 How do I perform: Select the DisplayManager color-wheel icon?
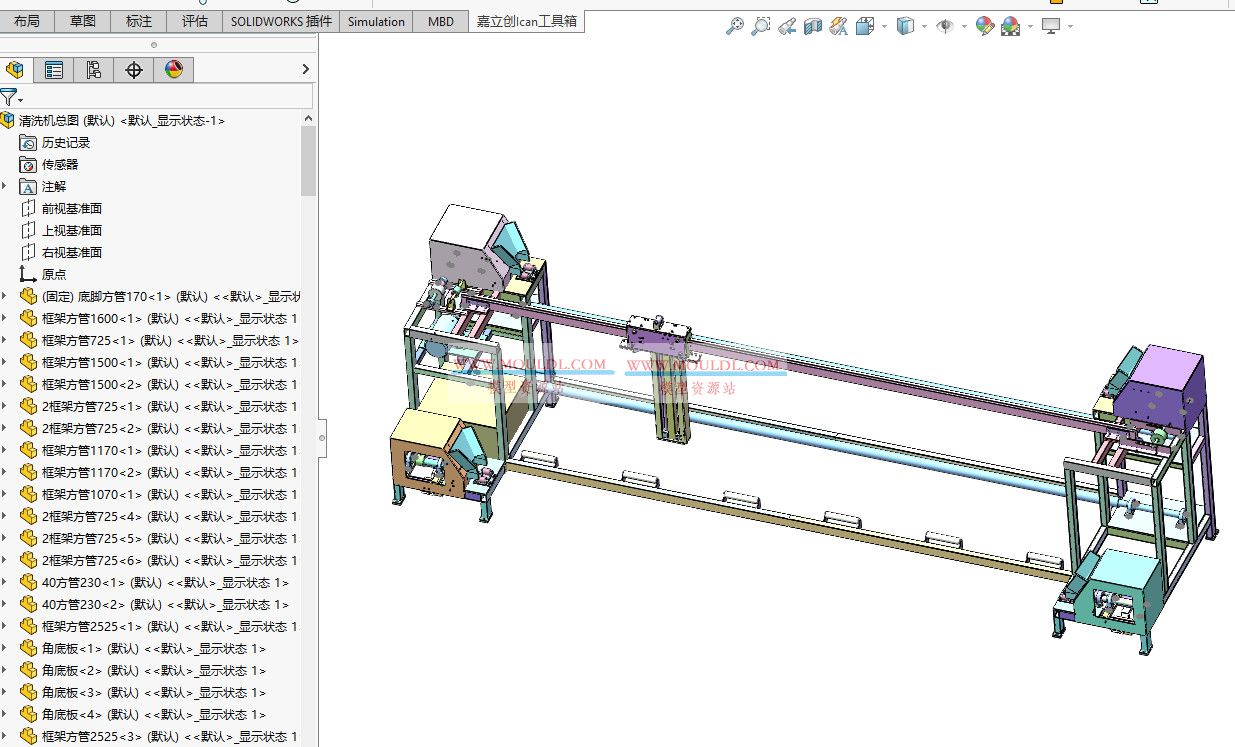click(x=172, y=69)
